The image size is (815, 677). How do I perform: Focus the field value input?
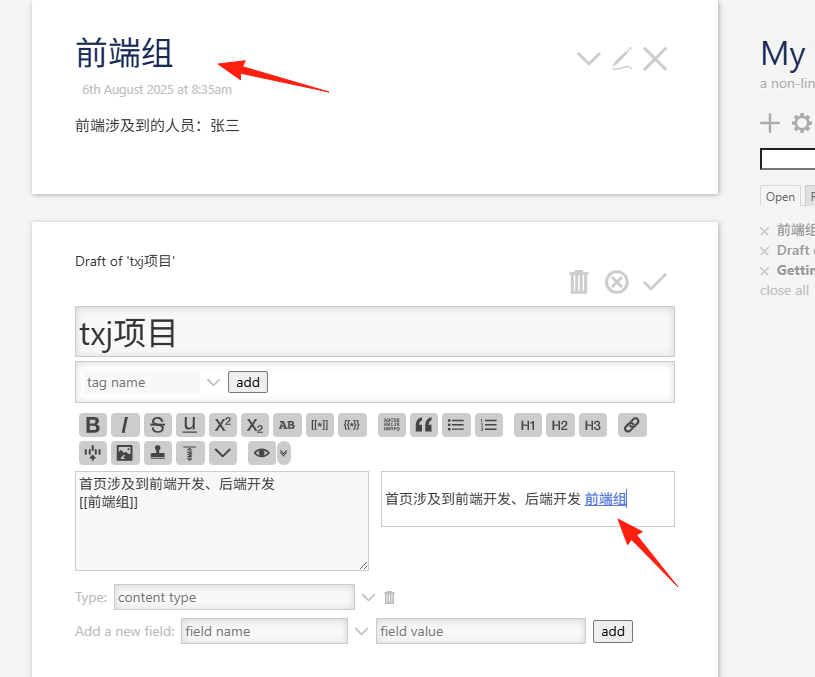(481, 631)
